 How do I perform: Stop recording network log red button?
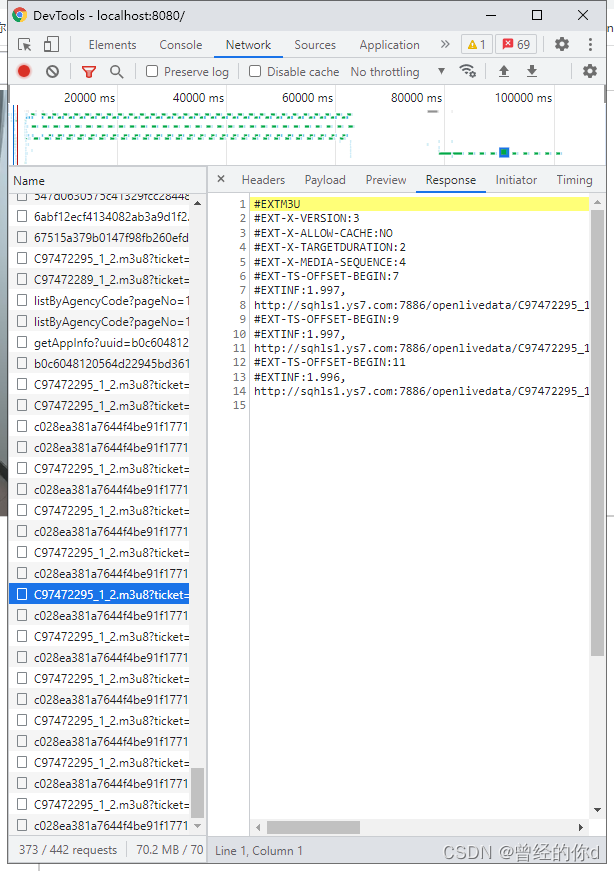coord(24,71)
